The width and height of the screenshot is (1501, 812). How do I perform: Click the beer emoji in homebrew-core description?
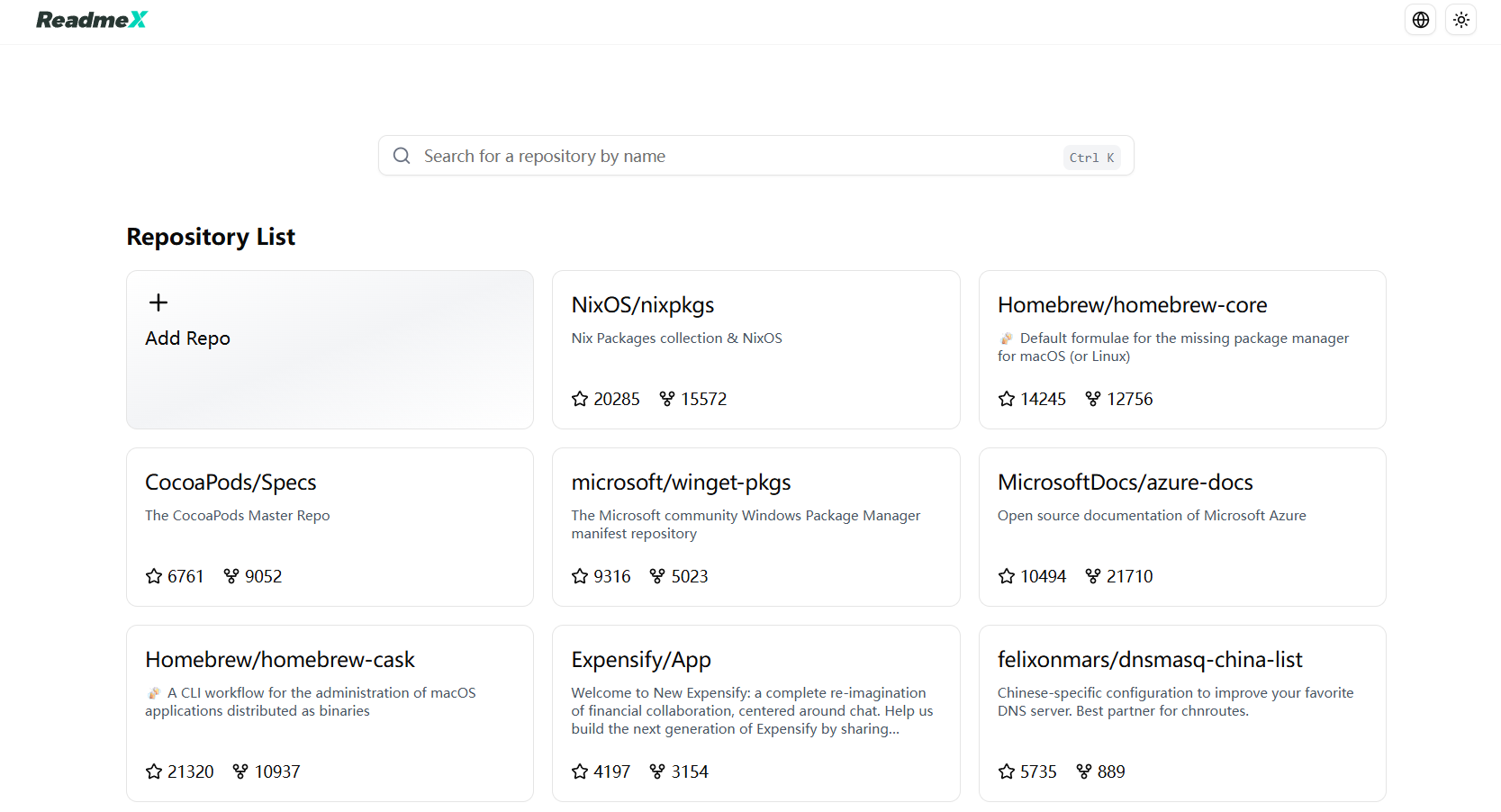[x=1007, y=338]
